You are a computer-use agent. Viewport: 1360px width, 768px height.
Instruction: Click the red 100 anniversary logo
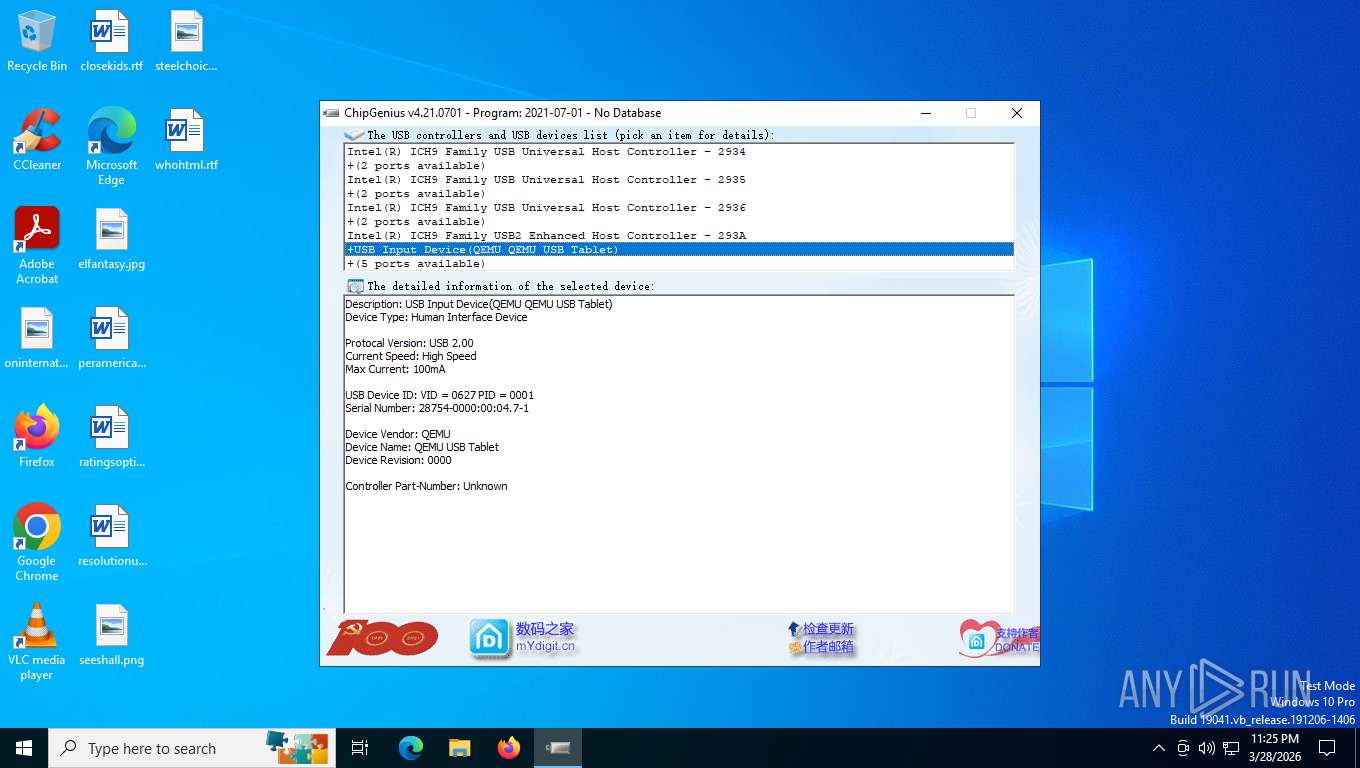pos(382,637)
